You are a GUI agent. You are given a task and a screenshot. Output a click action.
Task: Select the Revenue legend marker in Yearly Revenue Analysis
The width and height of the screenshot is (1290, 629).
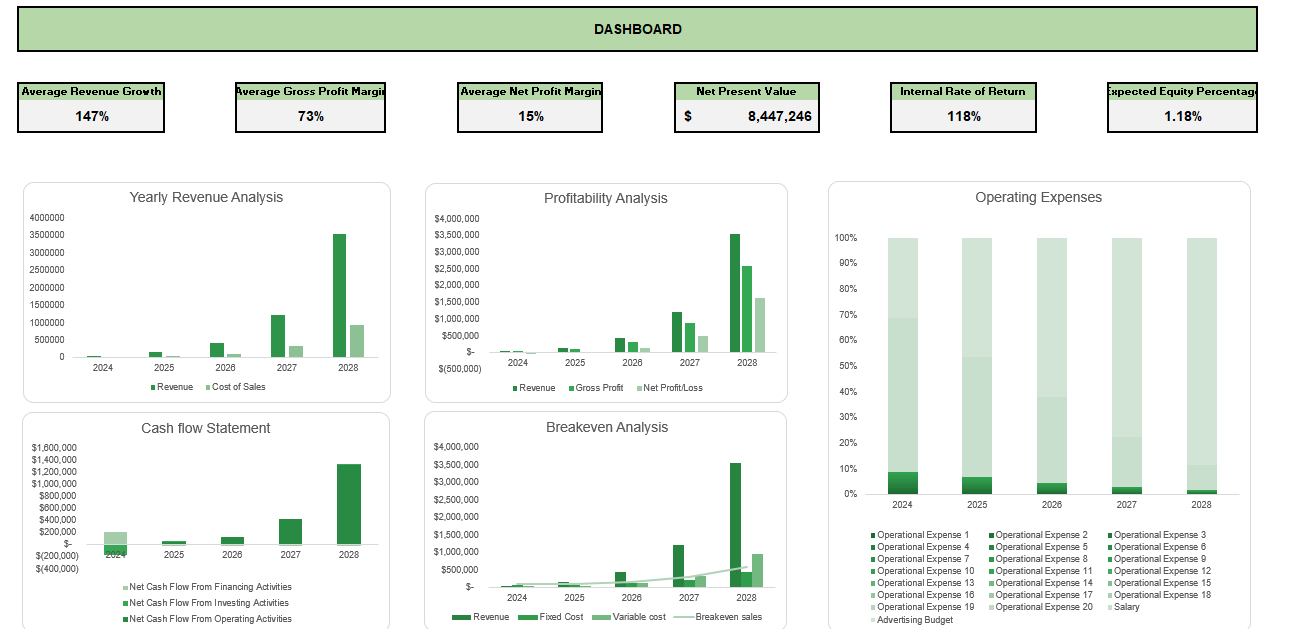pyautogui.click(x=152, y=386)
